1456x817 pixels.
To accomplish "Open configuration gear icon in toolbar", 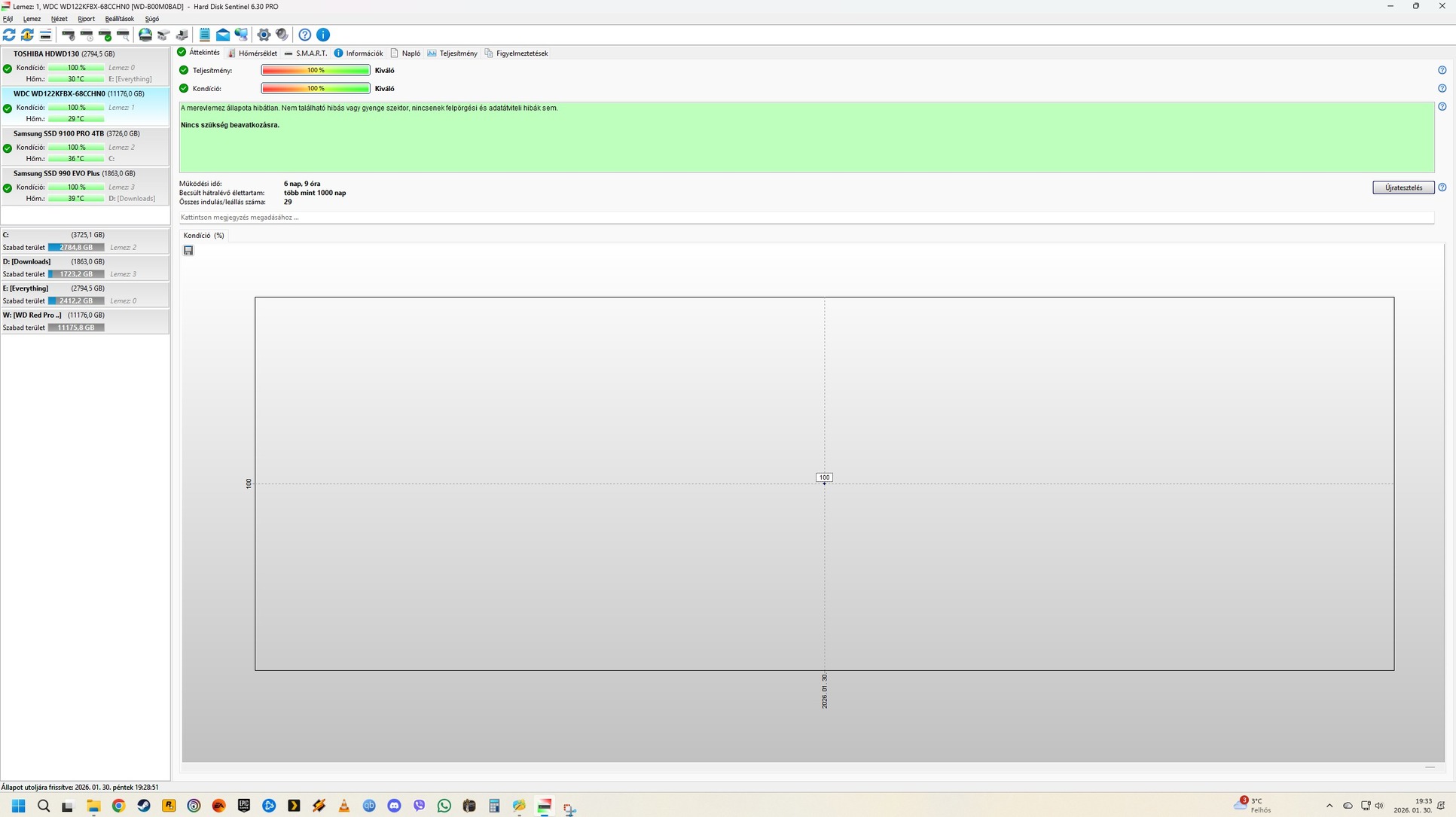I will pyautogui.click(x=264, y=35).
